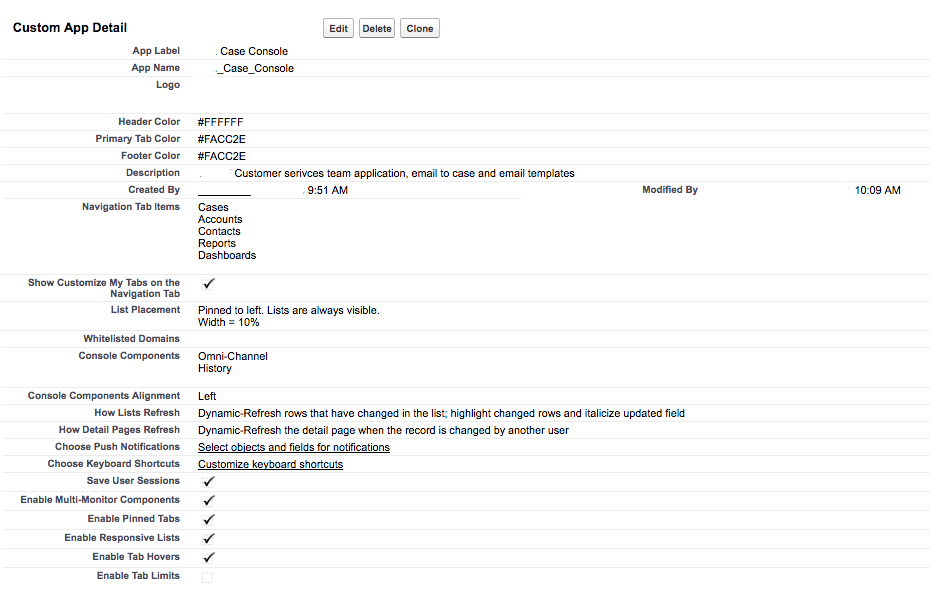The width and height of the screenshot is (930, 613).
Task: Click the Show Customize My Tabs checkmark
Action: click(208, 284)
